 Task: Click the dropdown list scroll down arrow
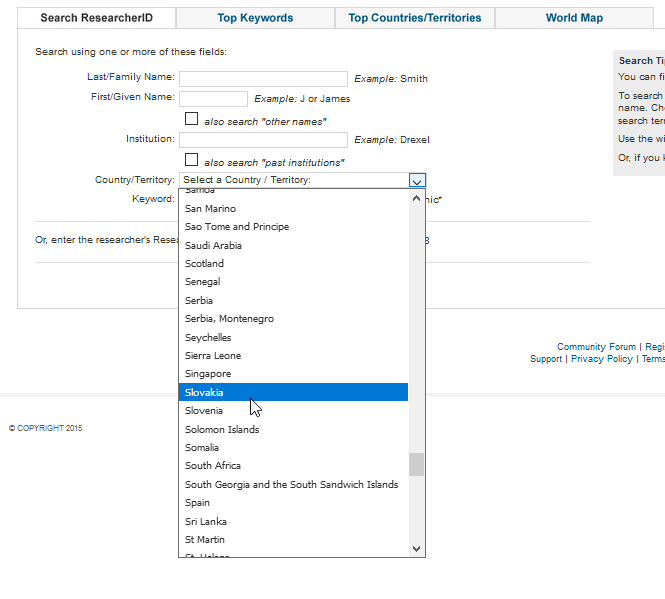click(x=416, y=549)
